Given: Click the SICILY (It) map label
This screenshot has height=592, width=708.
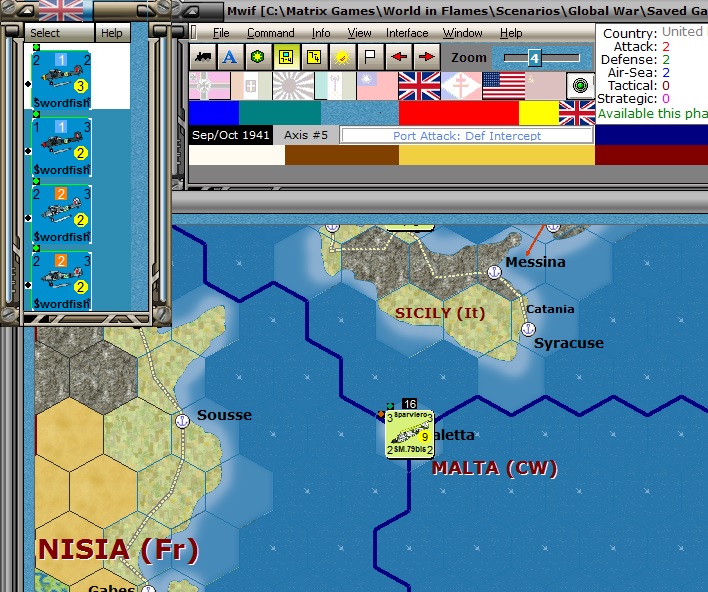Looking at the screenshot, I should click(440, 313).
